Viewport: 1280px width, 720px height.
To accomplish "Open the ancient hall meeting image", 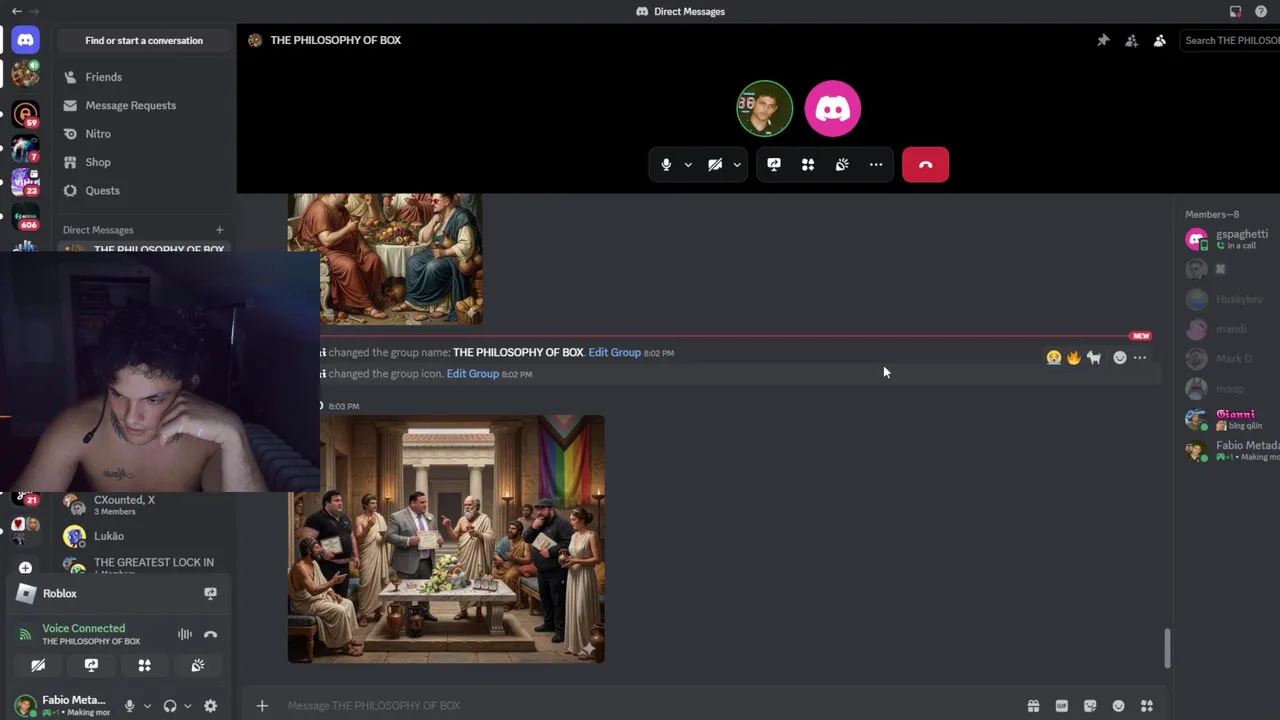I will [x=446, y=539].
